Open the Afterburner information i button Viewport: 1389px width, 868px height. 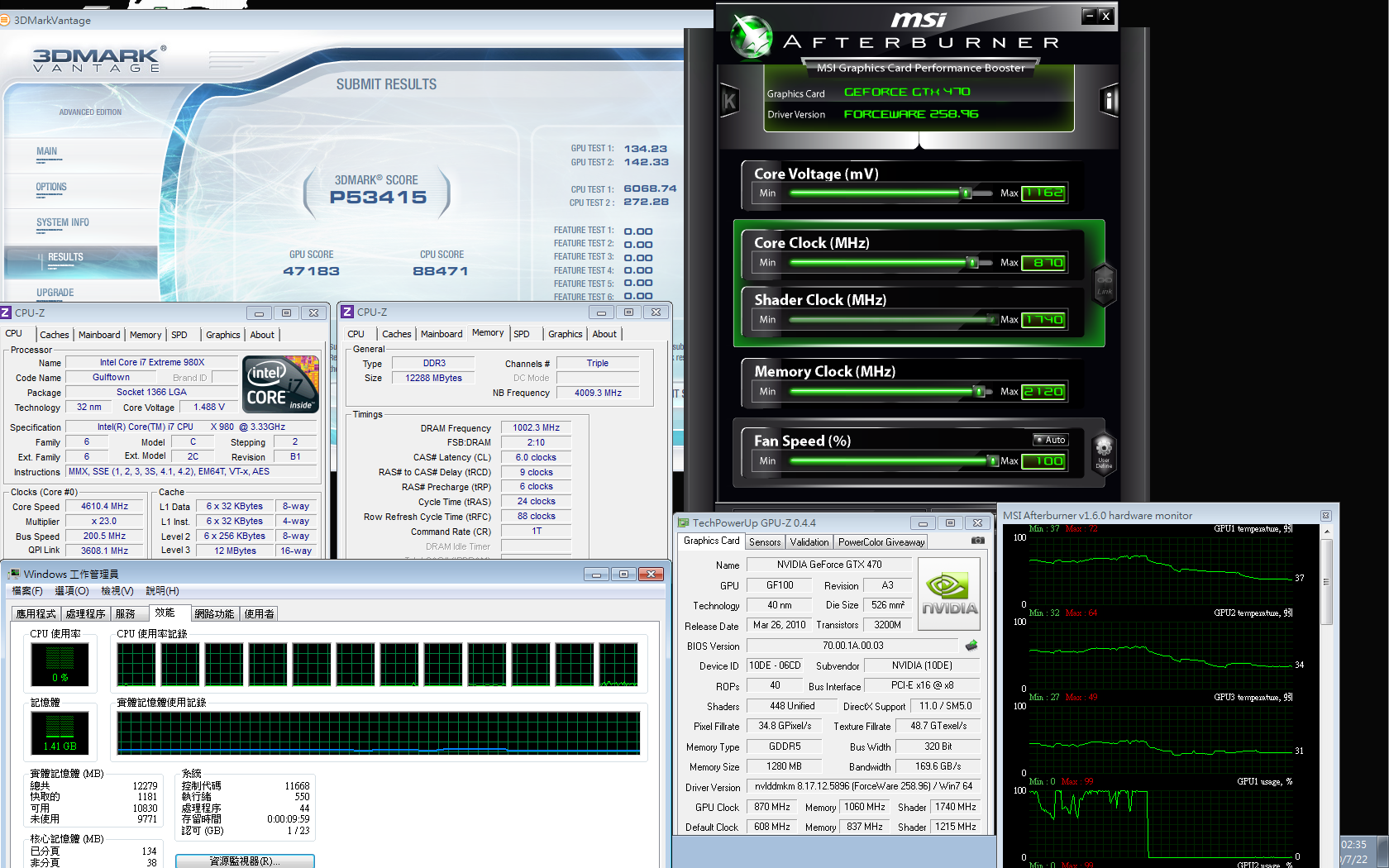[x=1110, y=101]
